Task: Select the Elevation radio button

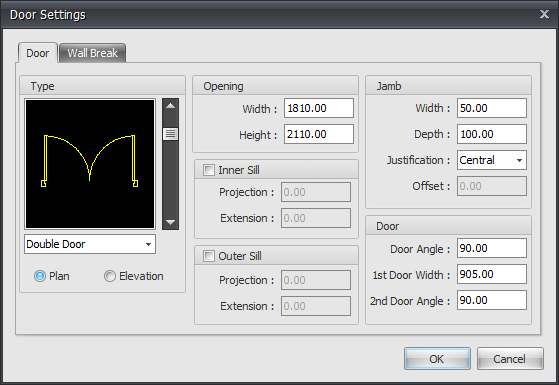Action: [x=110, y=276]
